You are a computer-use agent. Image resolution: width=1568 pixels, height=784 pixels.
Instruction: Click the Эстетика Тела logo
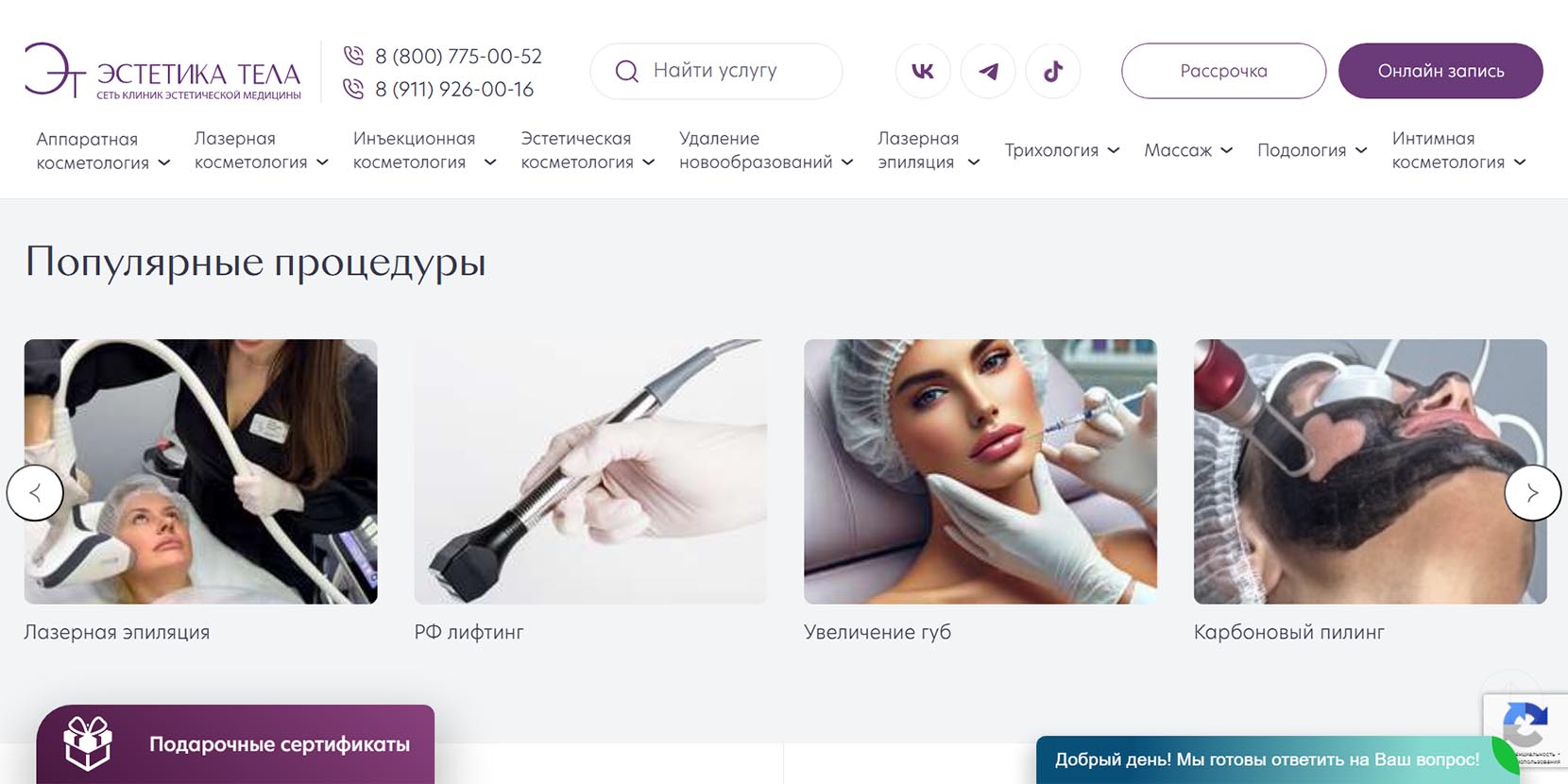162,71
